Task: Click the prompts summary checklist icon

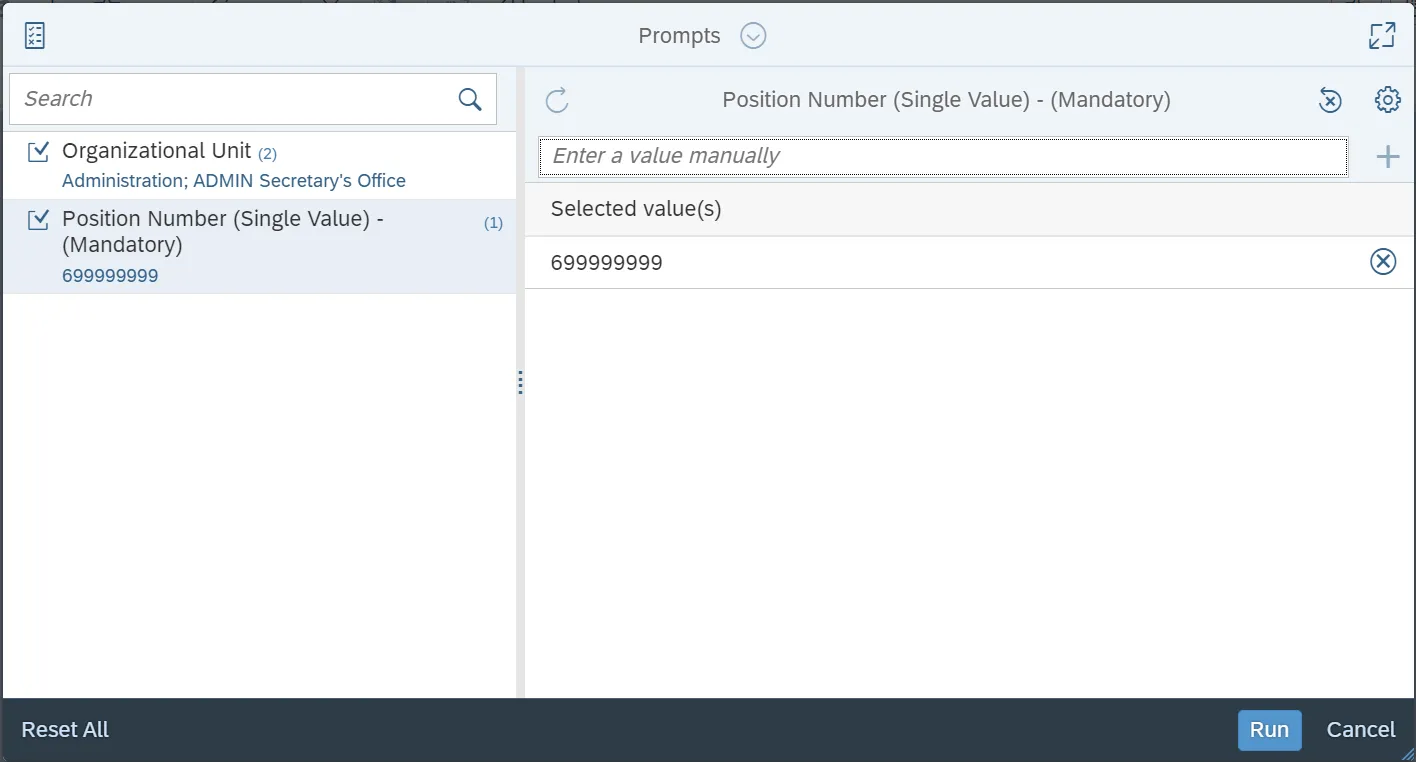Action: coord(35,36)
